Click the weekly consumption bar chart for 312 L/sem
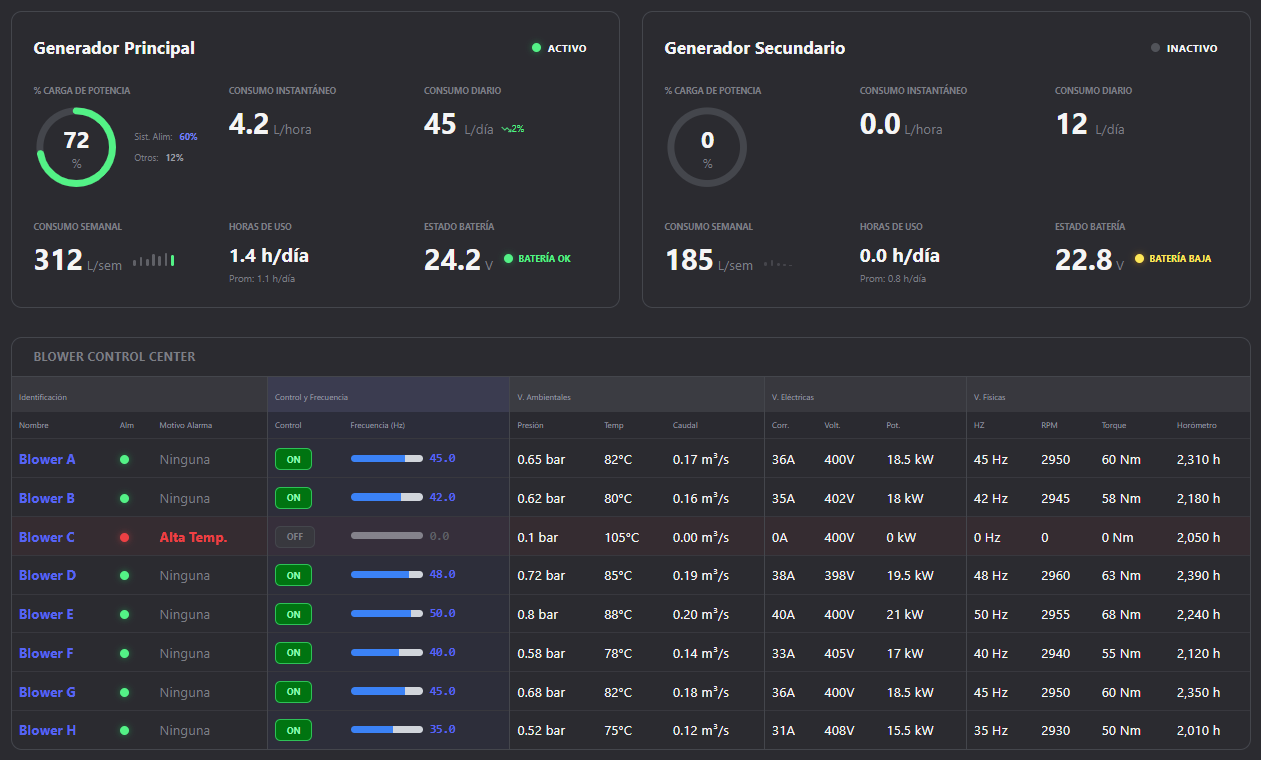Image resolution: width=1261 pixels, height=760 pixels. click(154, 260)
